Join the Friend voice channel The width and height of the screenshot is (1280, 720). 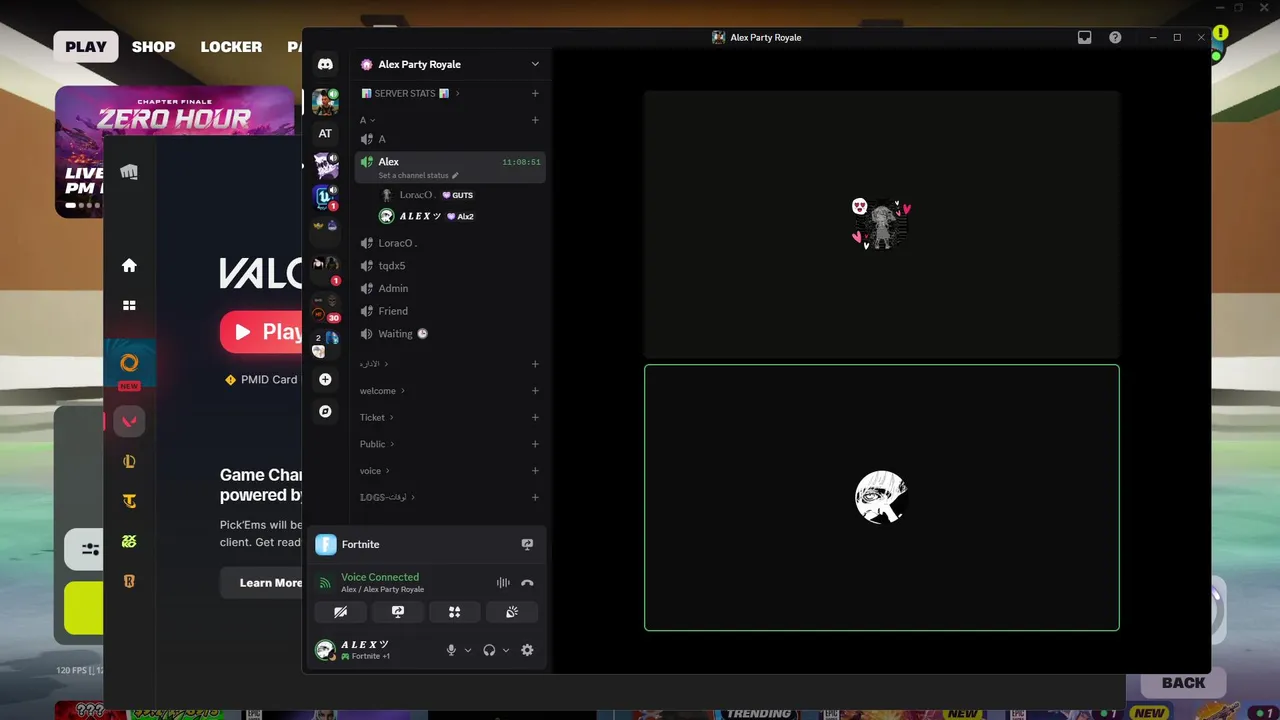tap(450, 311)
